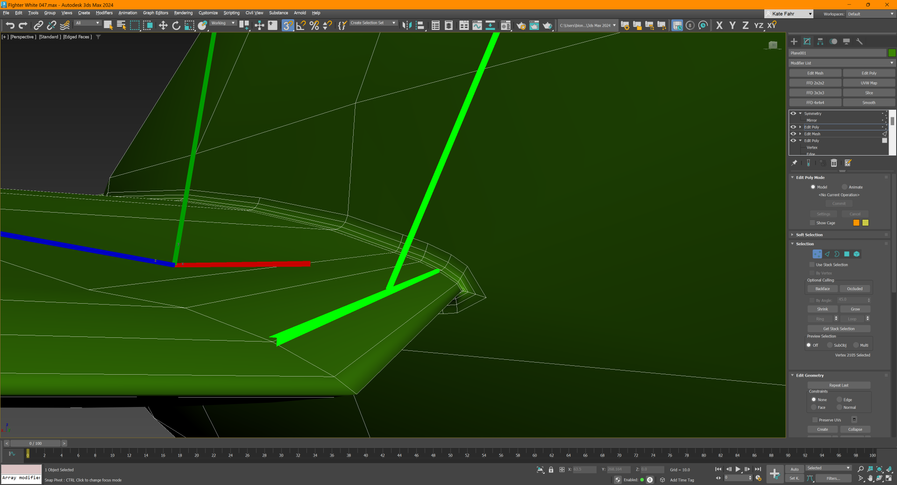Activate the Select and Link chain tool
The width and height of the screenshot is (897, 485).
pos(38,25)
